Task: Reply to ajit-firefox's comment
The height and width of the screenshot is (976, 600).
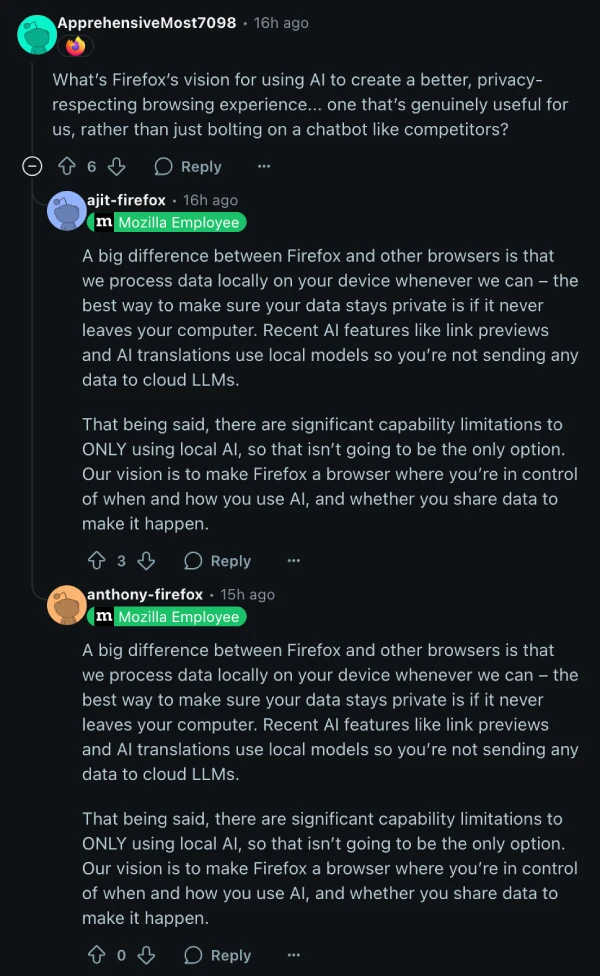Action: [x=218, y=561]
